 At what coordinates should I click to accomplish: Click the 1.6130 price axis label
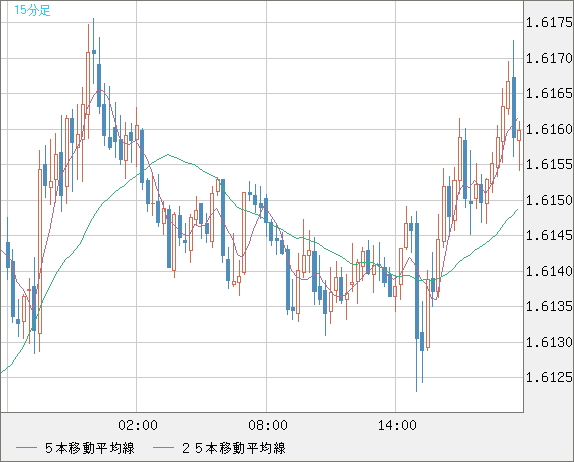(549, 342)
